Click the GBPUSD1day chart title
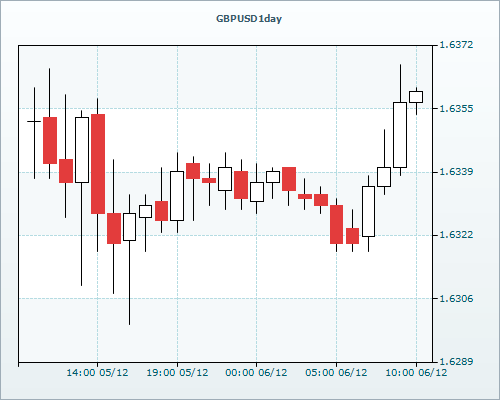The height and width of the screenshot is (400, 500). [249, 19]
